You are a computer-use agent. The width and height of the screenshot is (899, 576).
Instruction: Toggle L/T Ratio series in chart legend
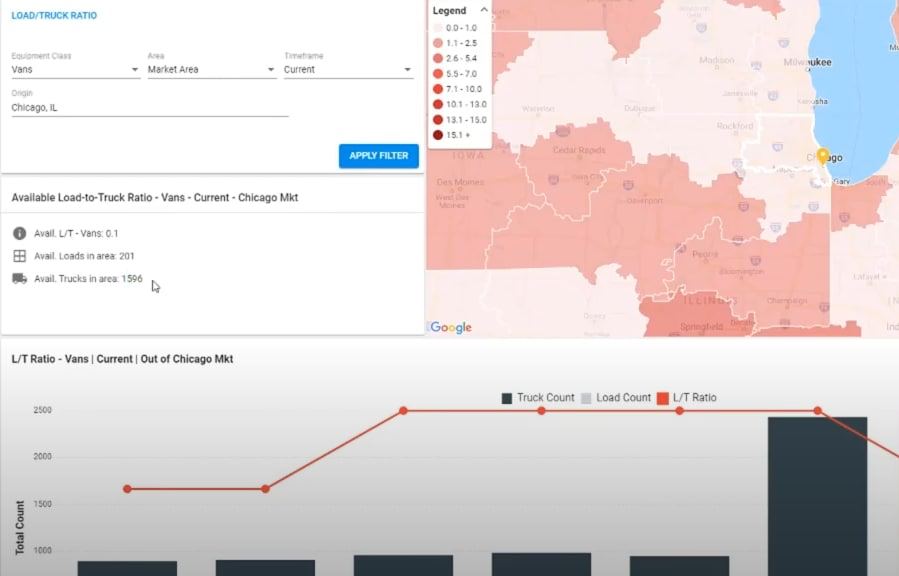click(x=686, y=398)
